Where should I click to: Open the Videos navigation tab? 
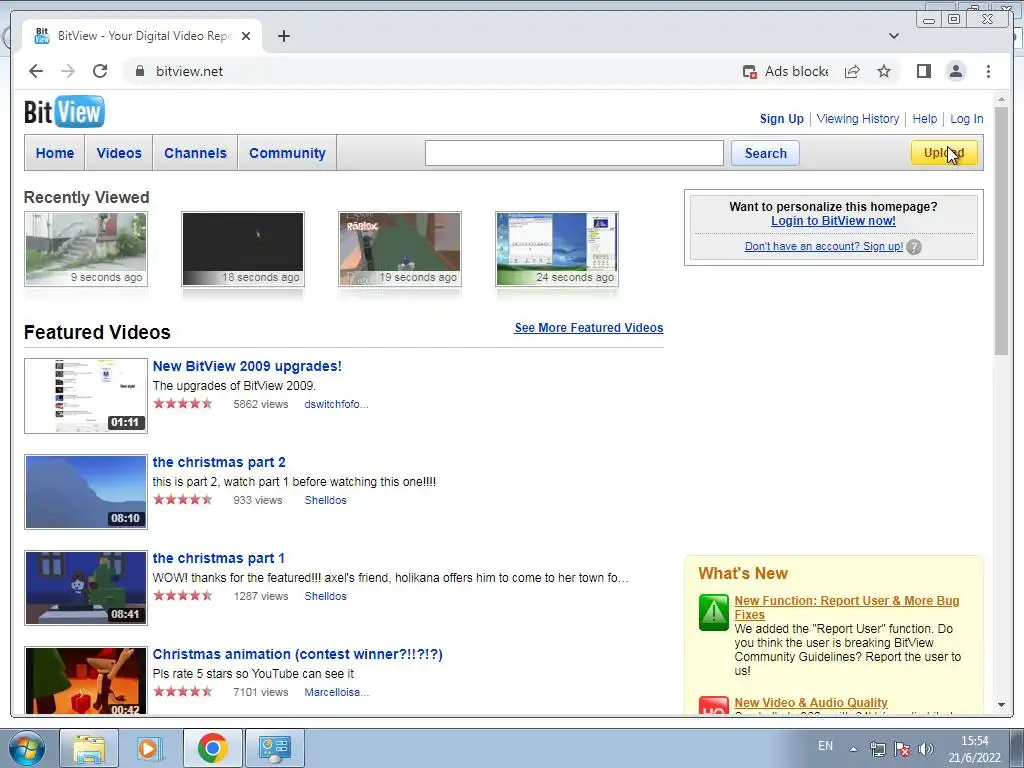click(x=119, y=153)
